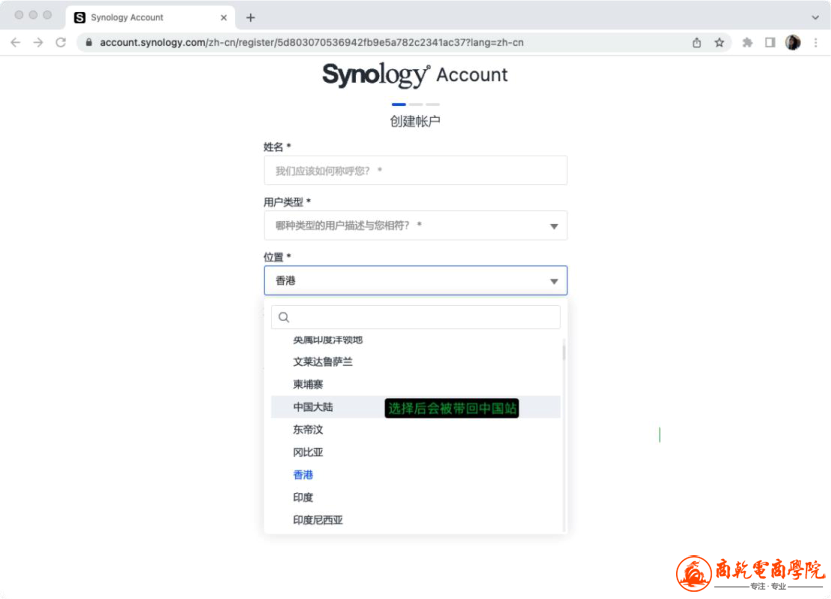Image resolution: width=831 pixels, height=599 pixels.
Task: Select 文莱达鲁萨兰 from the list
Action: pos(416,362)
